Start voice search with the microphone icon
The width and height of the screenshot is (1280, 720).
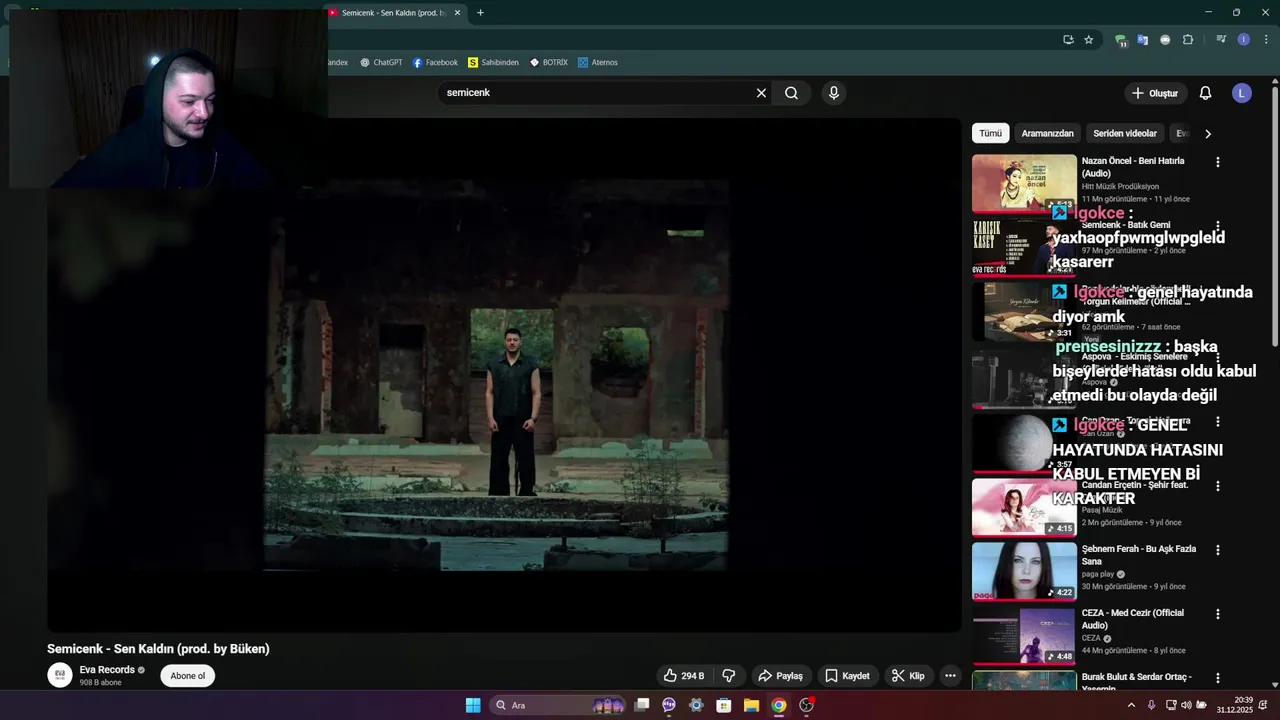click(834, 93)
